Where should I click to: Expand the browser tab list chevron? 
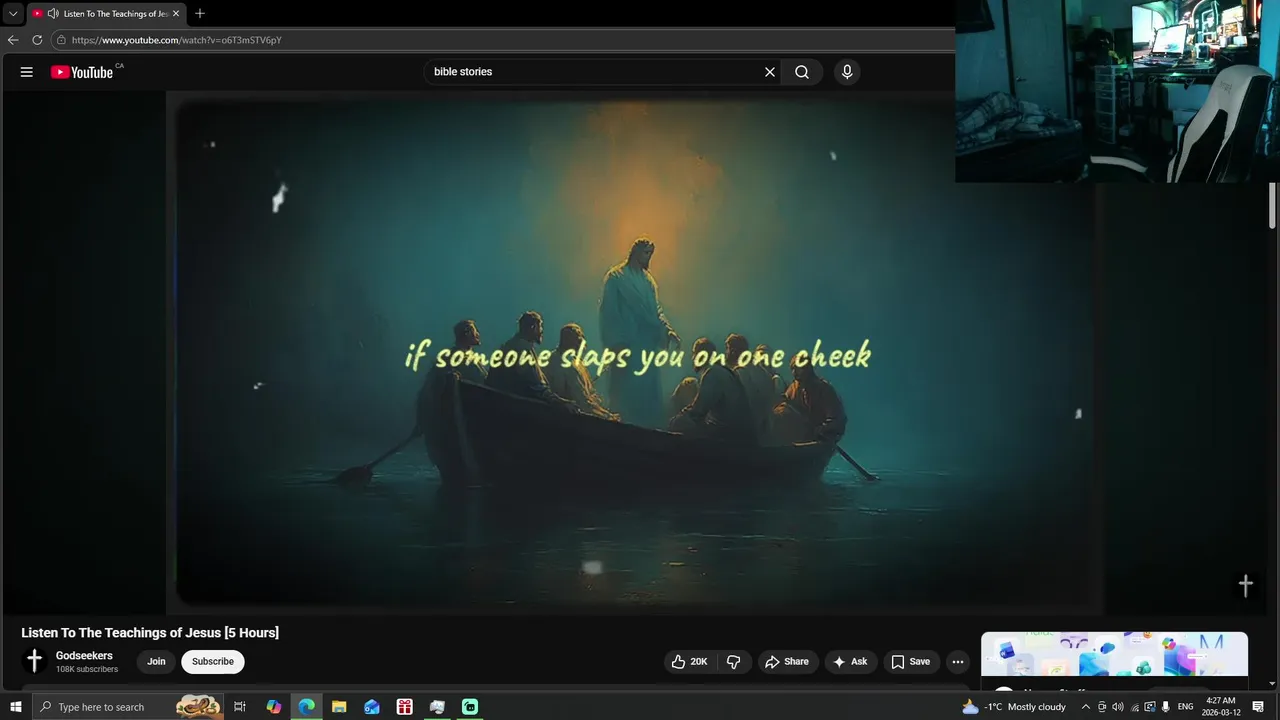coord(13,14)
